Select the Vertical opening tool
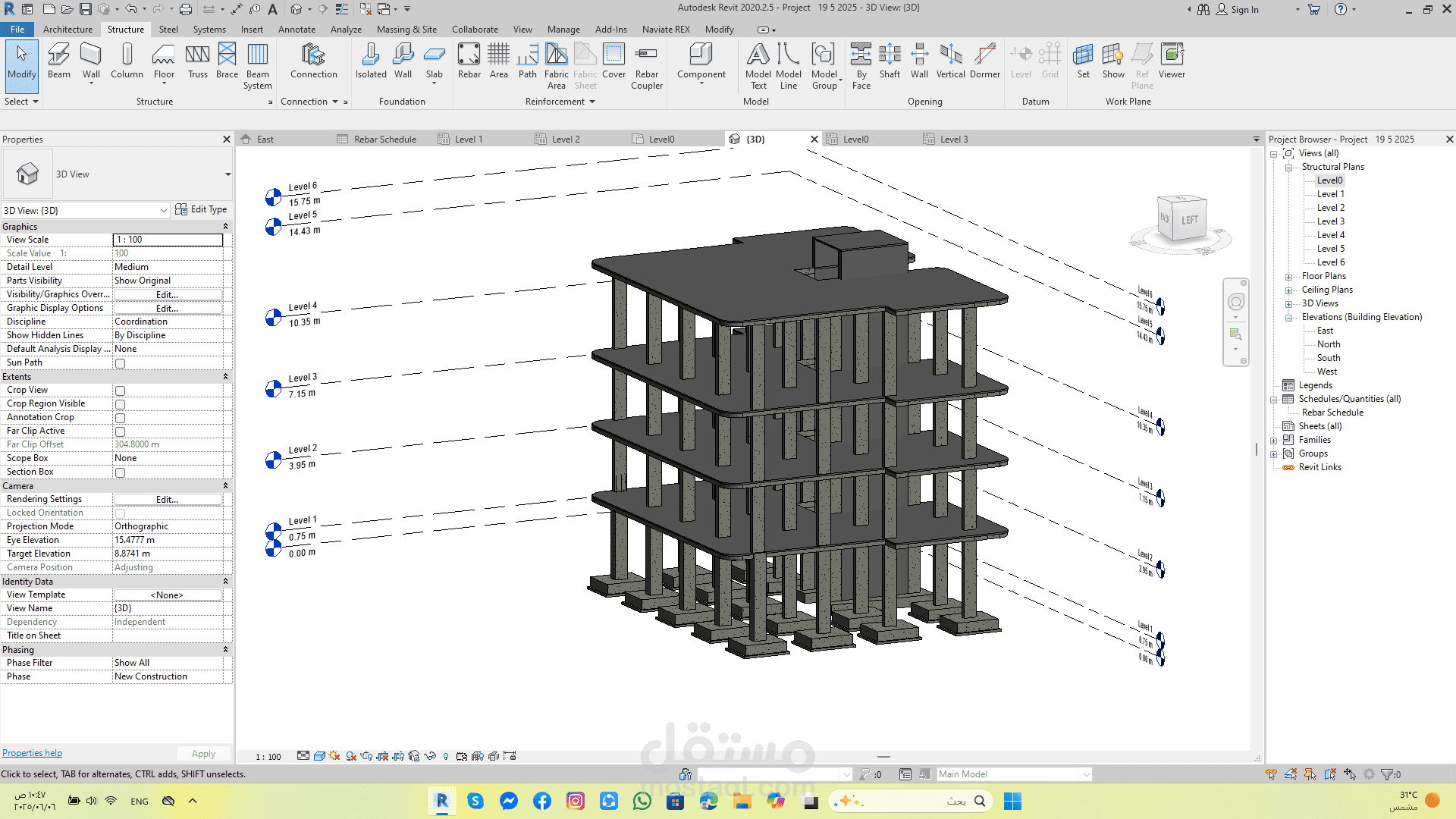The height and width of the screenshot is (819, 1456). coord(950,61)
